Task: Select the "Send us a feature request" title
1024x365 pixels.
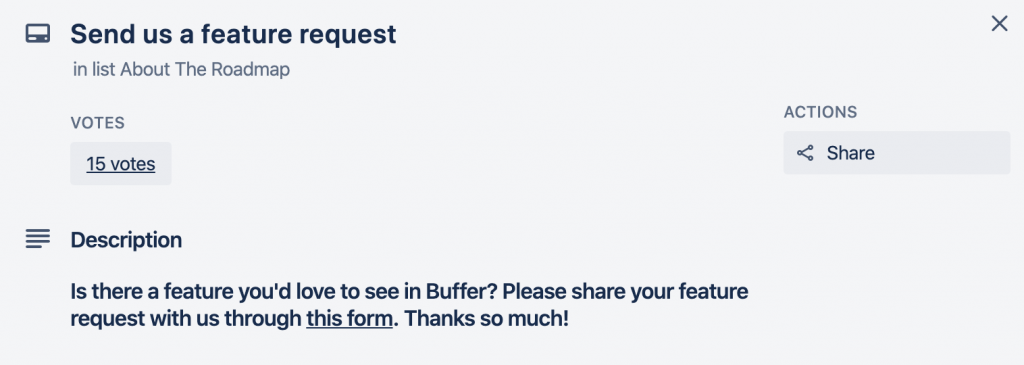Action: [233, 34]
